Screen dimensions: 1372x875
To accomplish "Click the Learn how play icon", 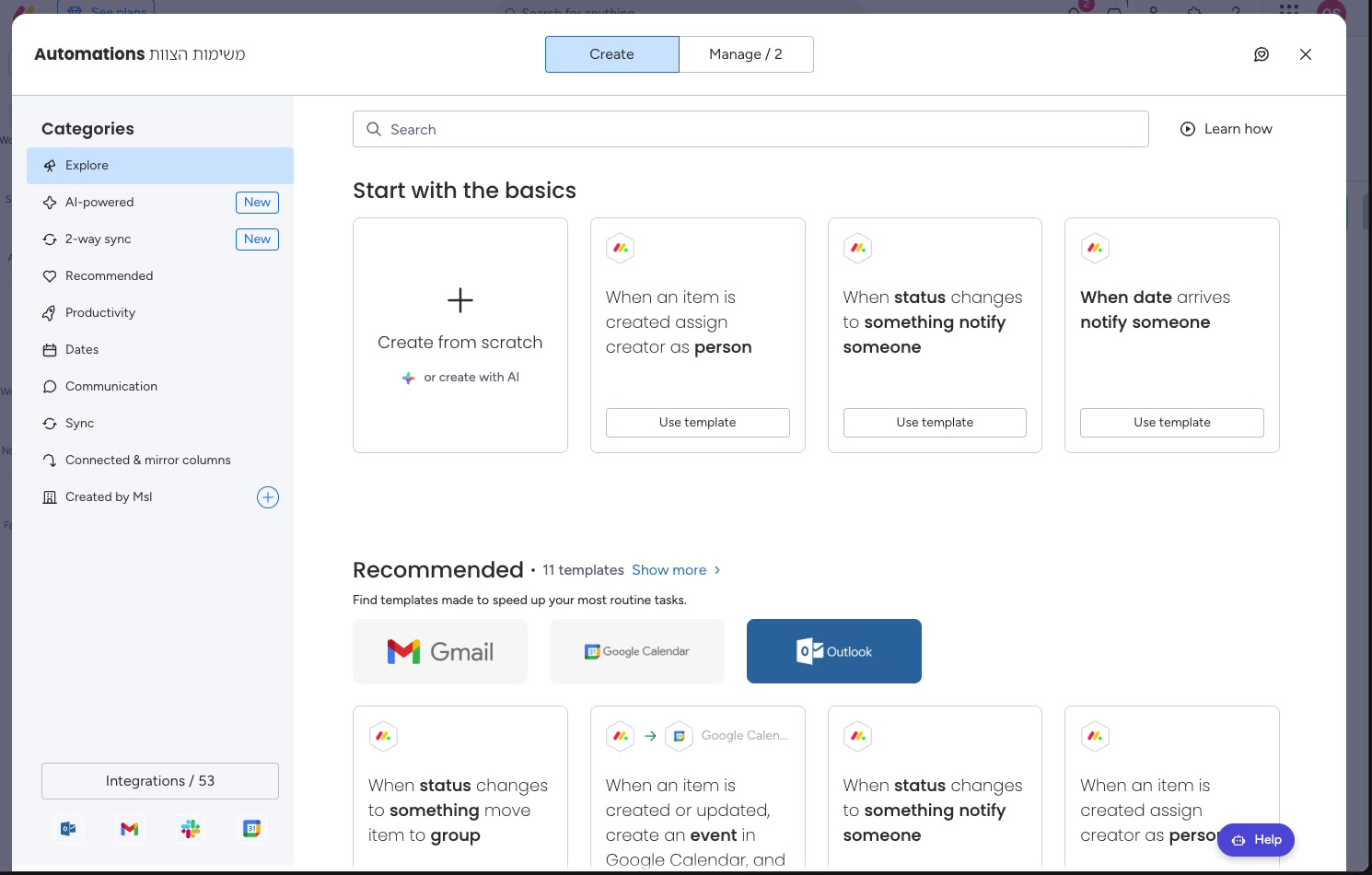I will click(x=1188, y=129).
